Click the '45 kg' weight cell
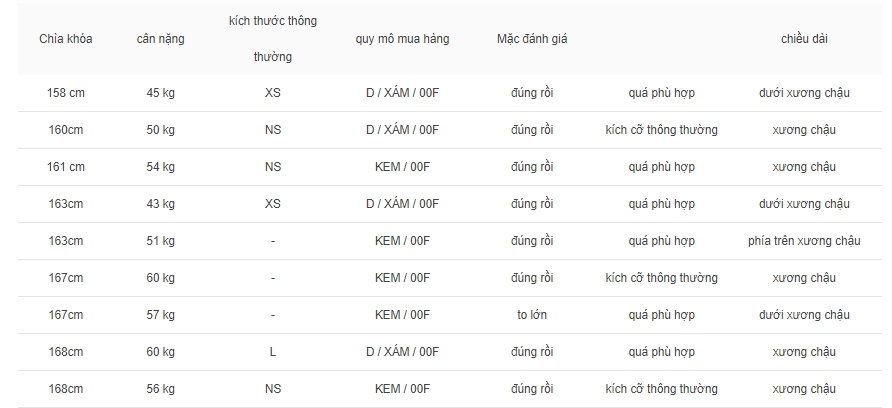 point(160,93)
